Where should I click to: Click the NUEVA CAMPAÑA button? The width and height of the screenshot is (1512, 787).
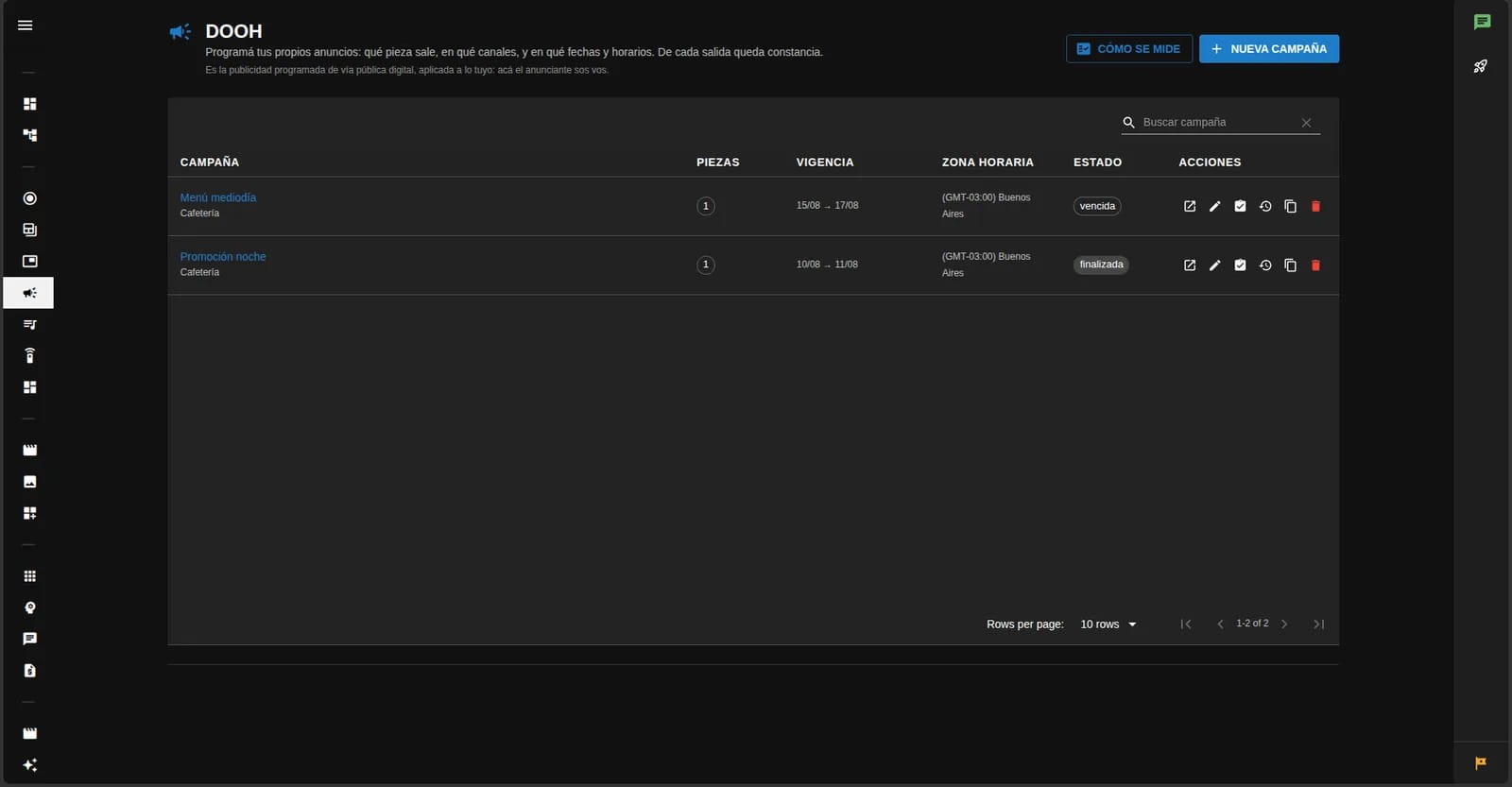pos(1269,49)
